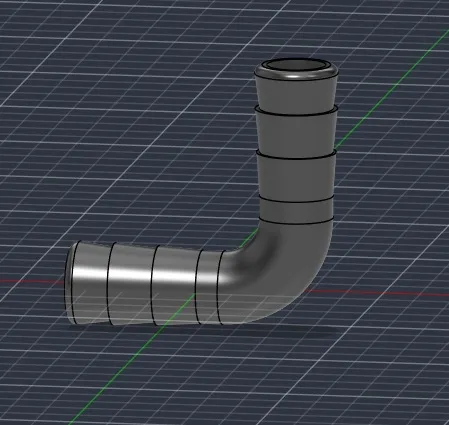
Task: Select the rounded top rim of the vertical pipe
Action: point(296,76)
